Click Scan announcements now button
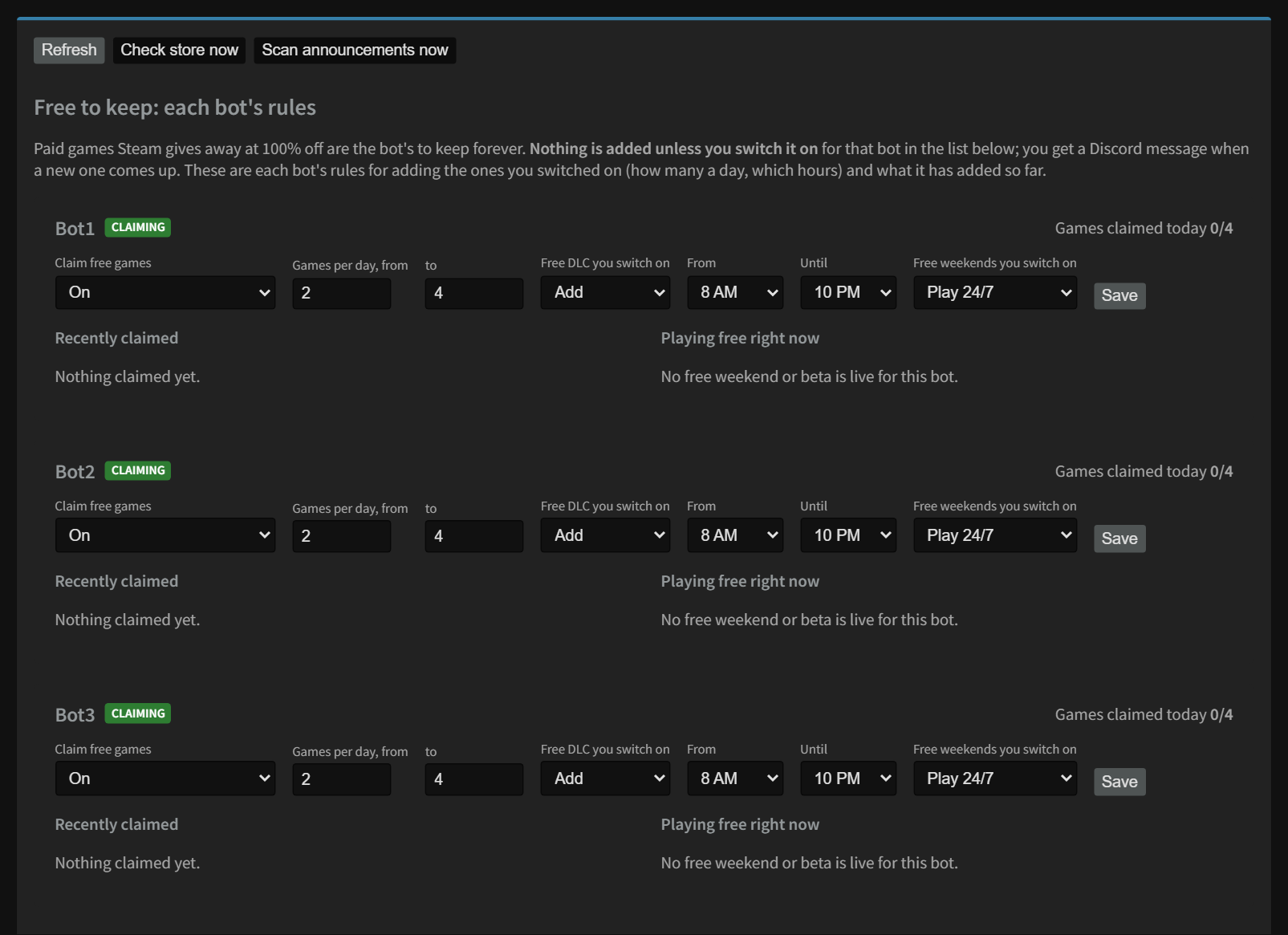This screenshot has height=935, width=1288. click(355, 50)
